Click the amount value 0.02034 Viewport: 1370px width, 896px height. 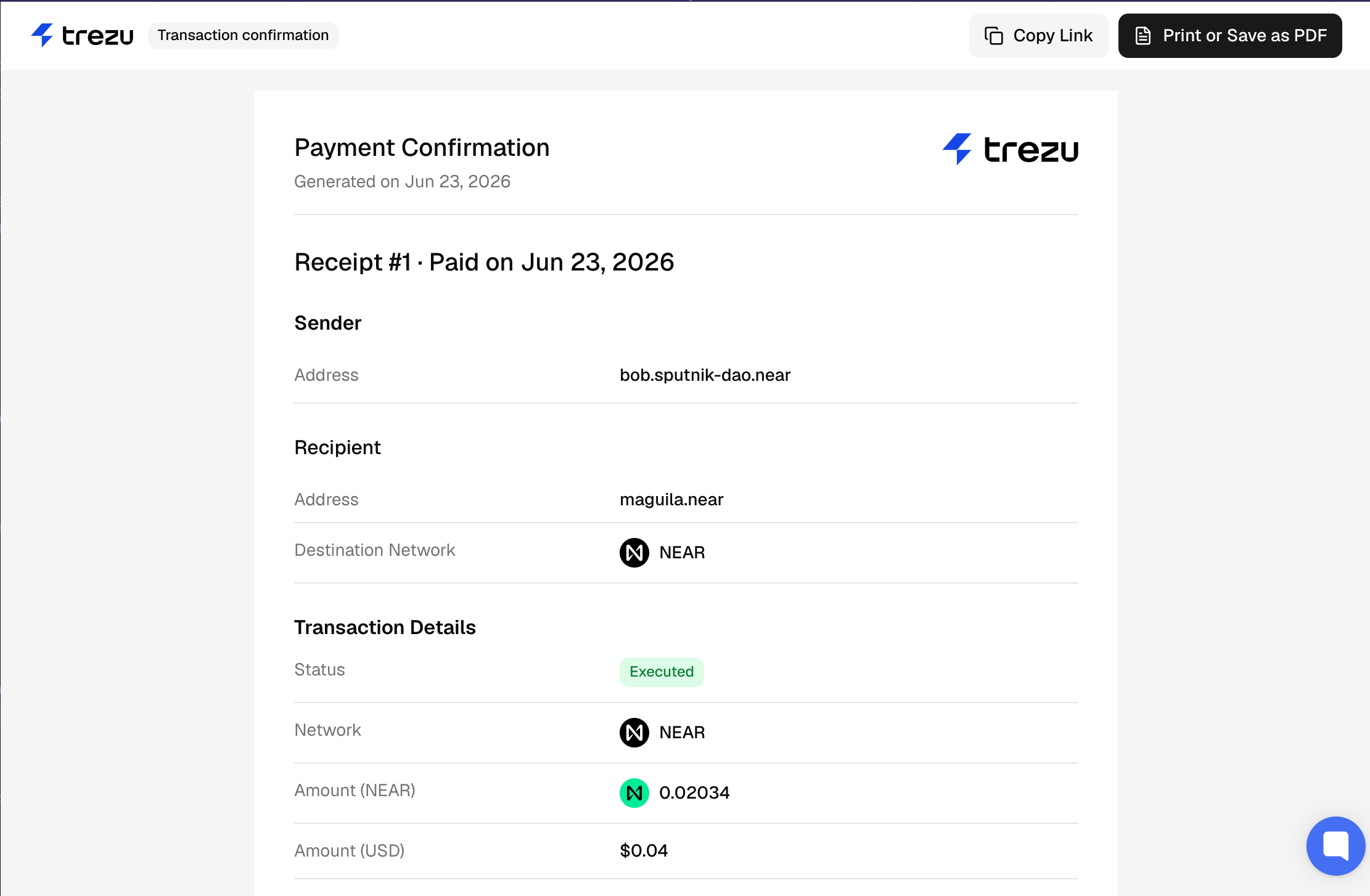[694, 793]
